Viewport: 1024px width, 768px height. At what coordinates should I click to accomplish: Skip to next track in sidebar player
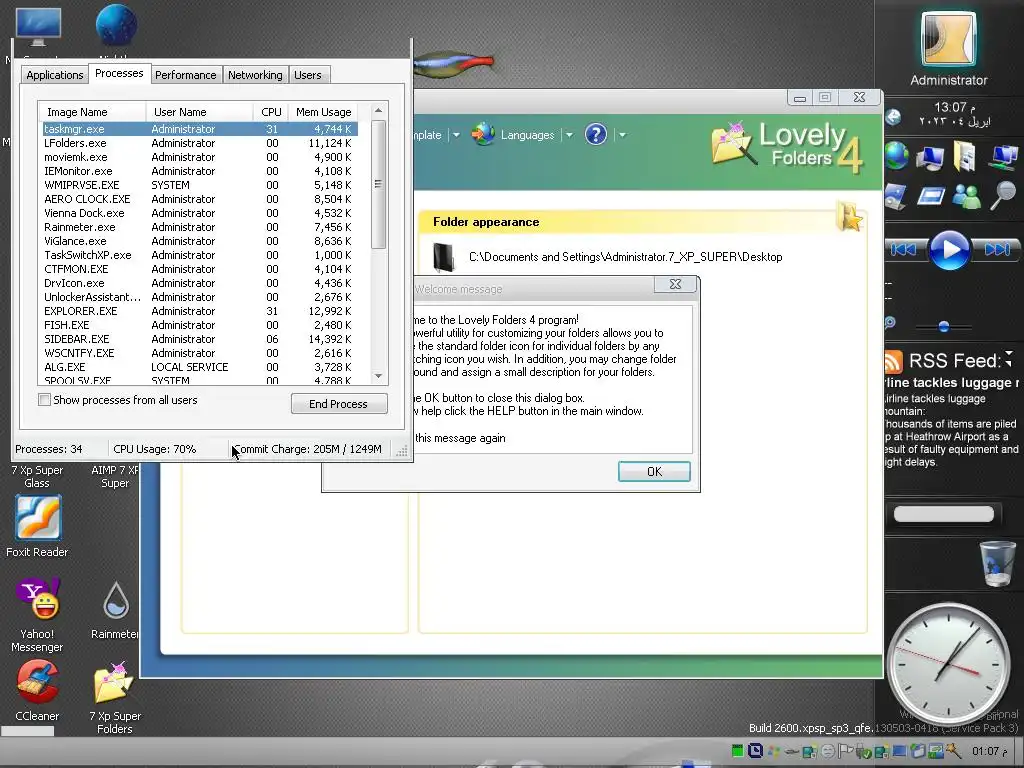[995, 249]
